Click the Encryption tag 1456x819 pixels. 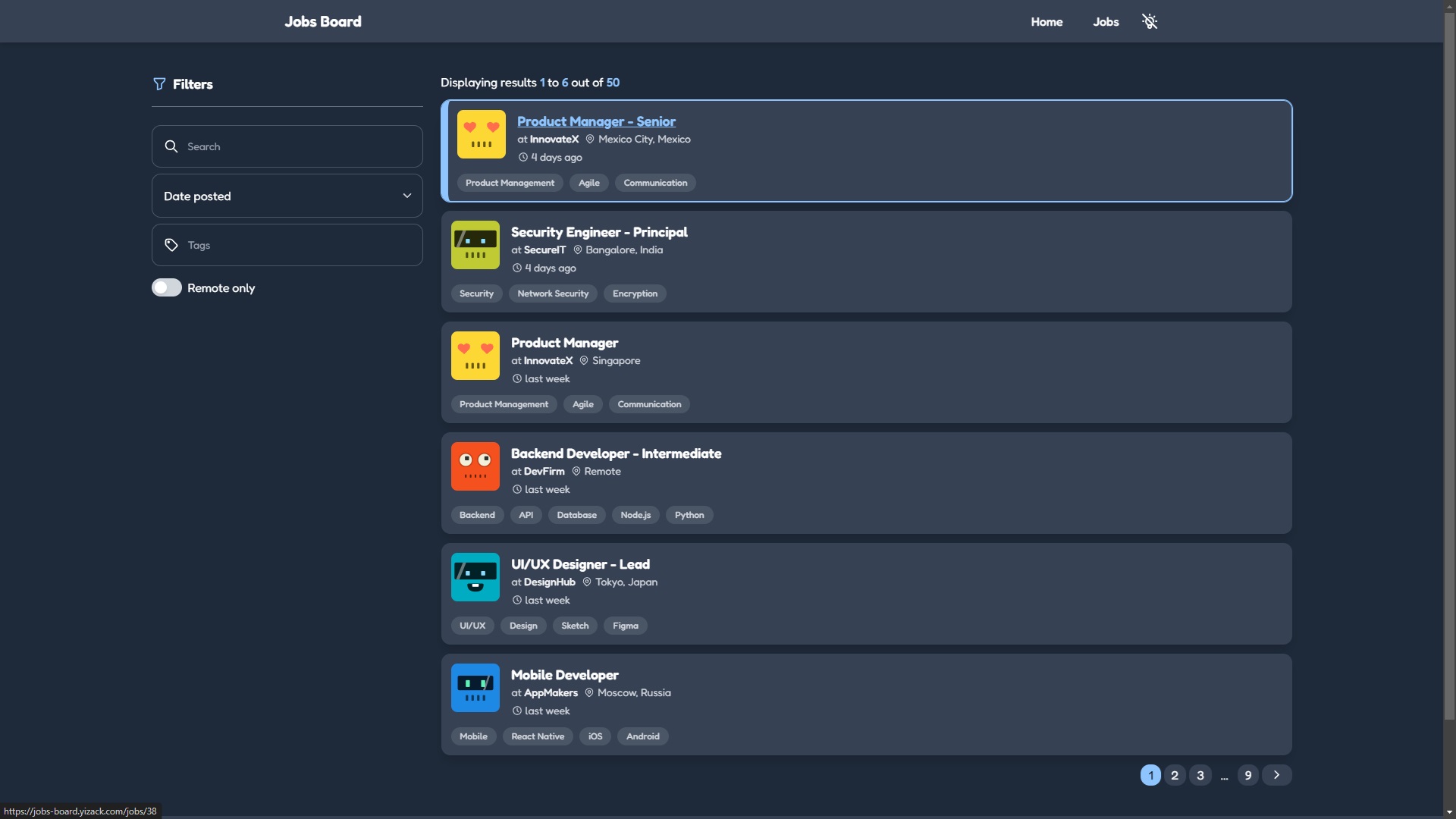pyautogui.click(x=635, y=293)
